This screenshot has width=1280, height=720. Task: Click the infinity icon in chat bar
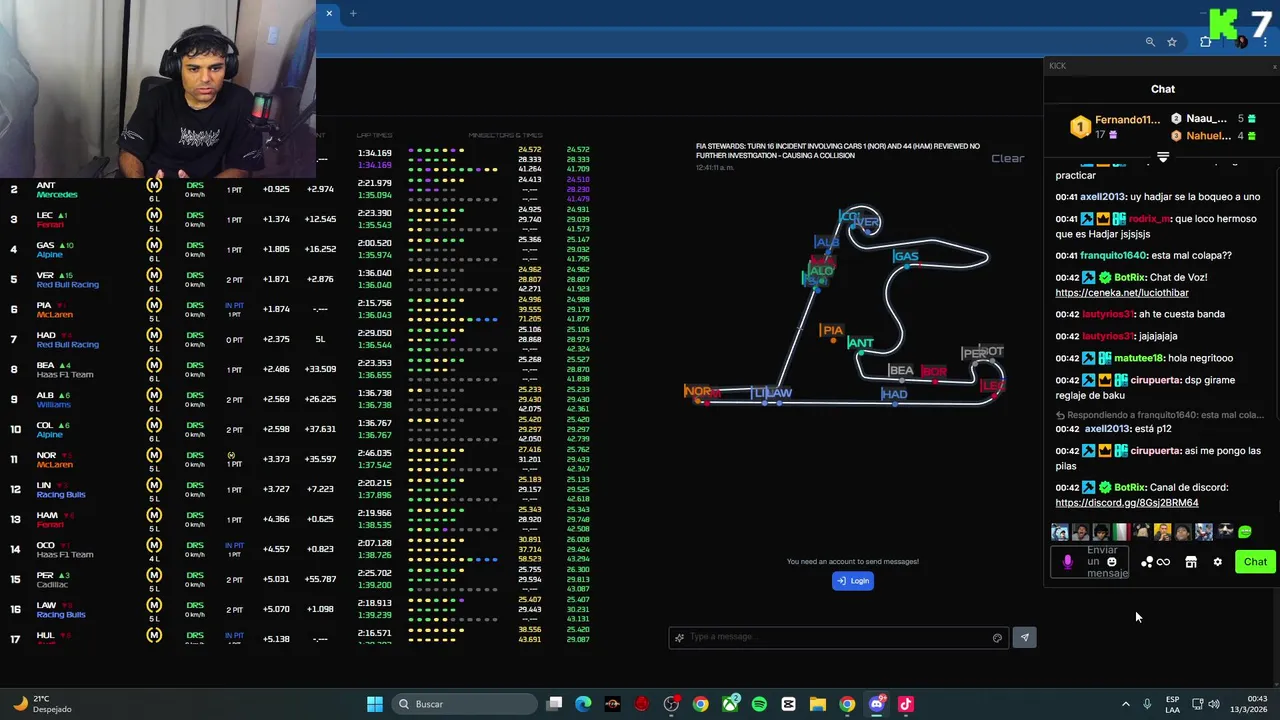(1163, 562)
